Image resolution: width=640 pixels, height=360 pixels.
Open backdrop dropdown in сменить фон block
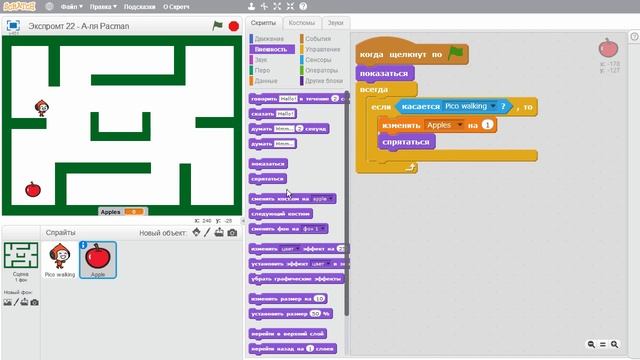tap(322, 229)
